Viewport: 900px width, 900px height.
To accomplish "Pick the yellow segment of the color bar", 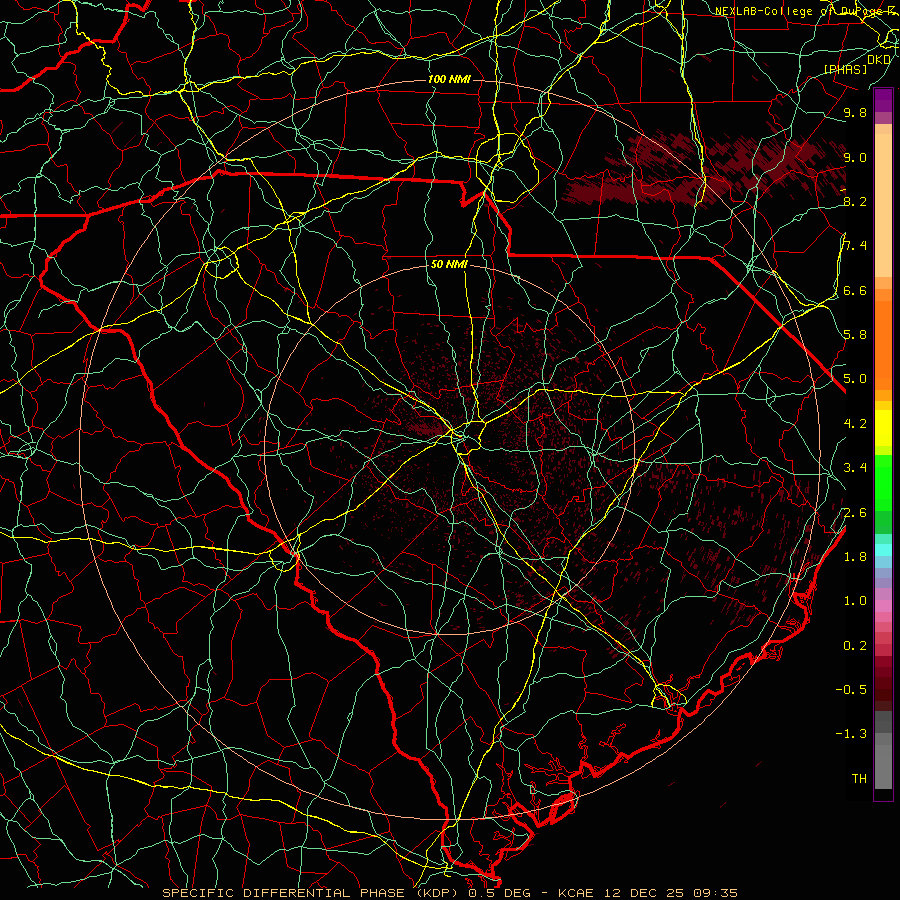I will (x=883, y=428).
